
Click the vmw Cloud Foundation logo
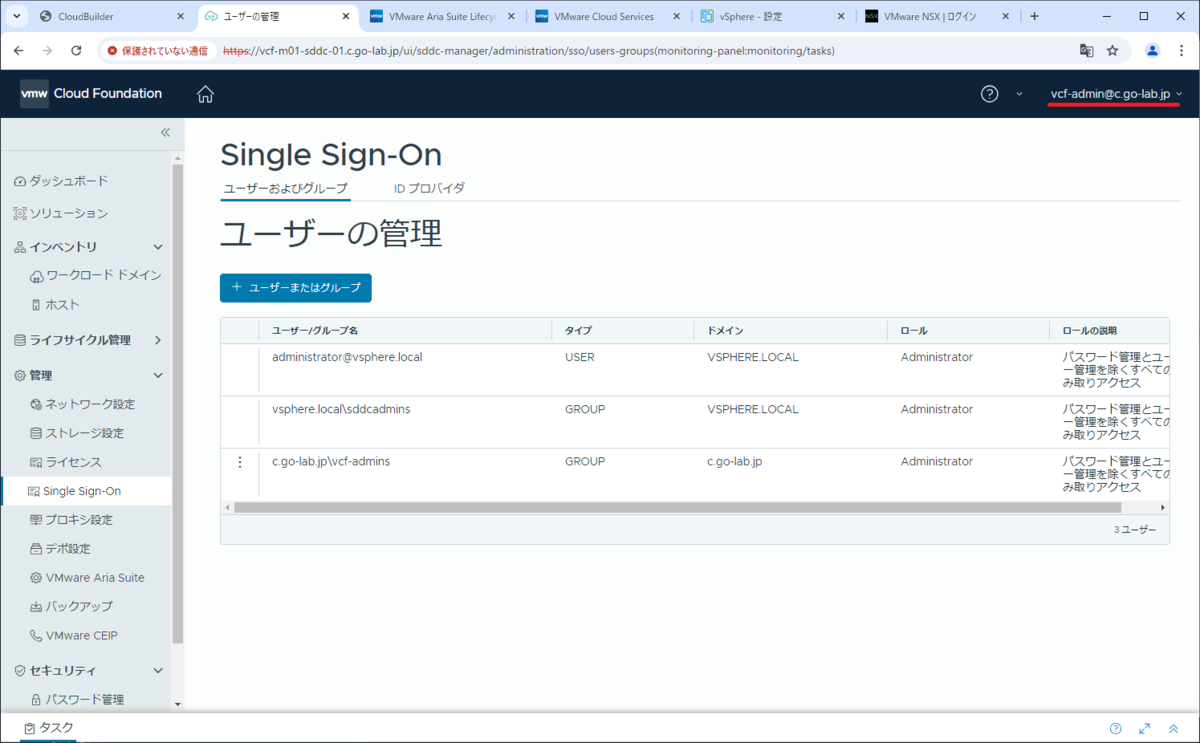pos(91,94)
